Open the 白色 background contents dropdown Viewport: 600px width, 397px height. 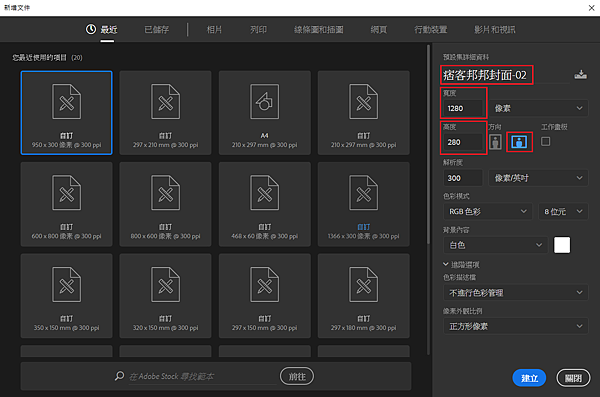(496, 245)
